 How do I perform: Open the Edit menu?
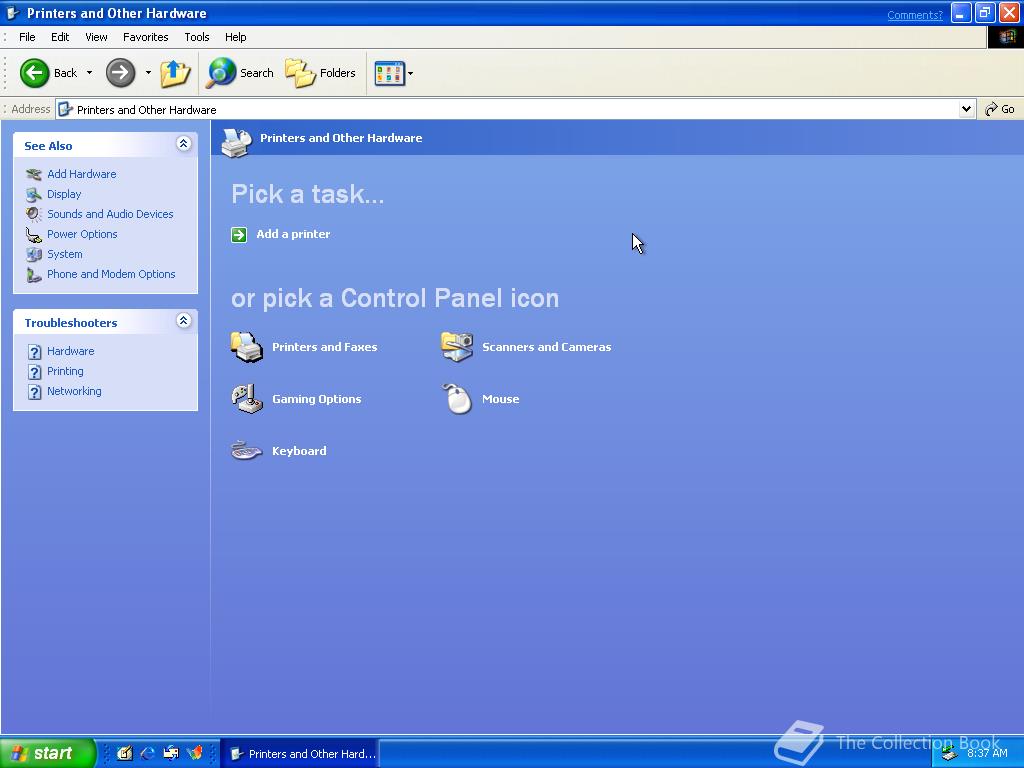click(x=60, y=37)
